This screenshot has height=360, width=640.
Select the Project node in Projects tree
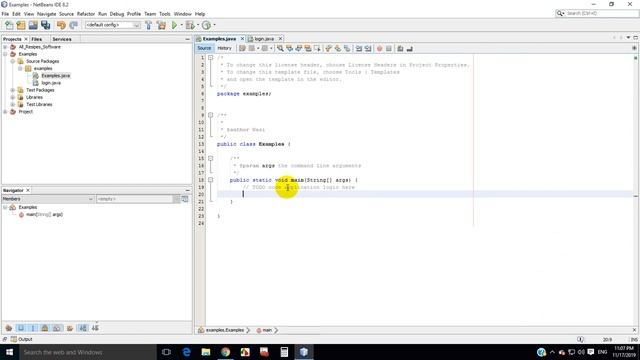coord(25,112)
